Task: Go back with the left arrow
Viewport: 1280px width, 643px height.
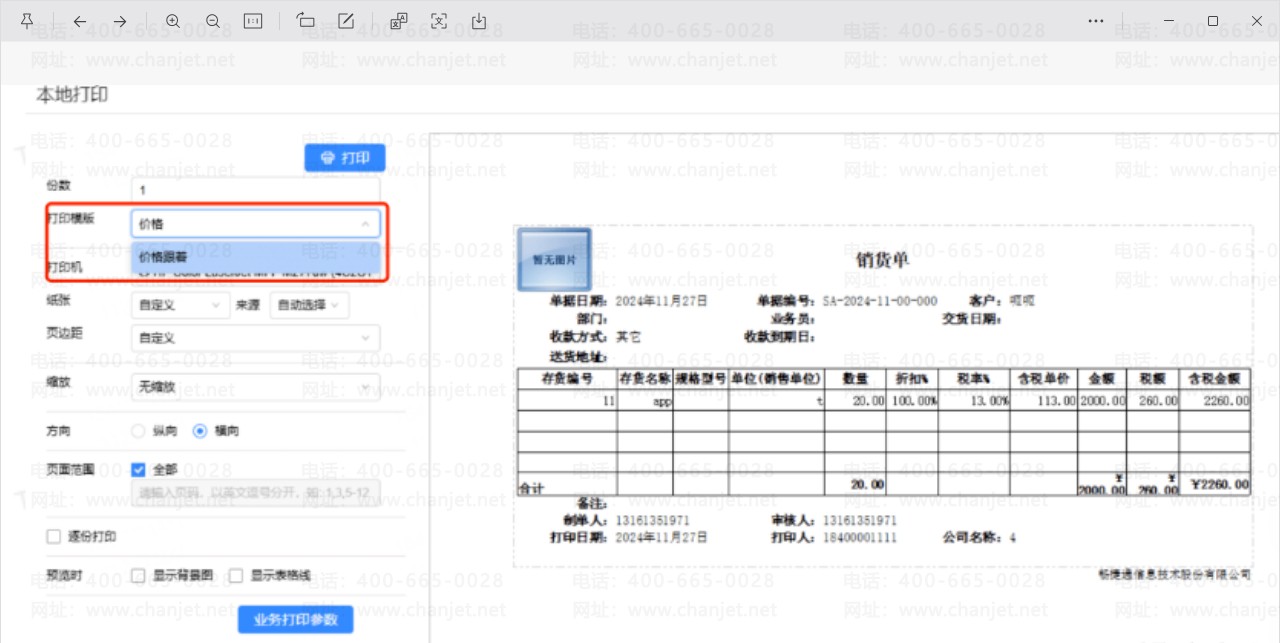Action: tap(80, 20)
